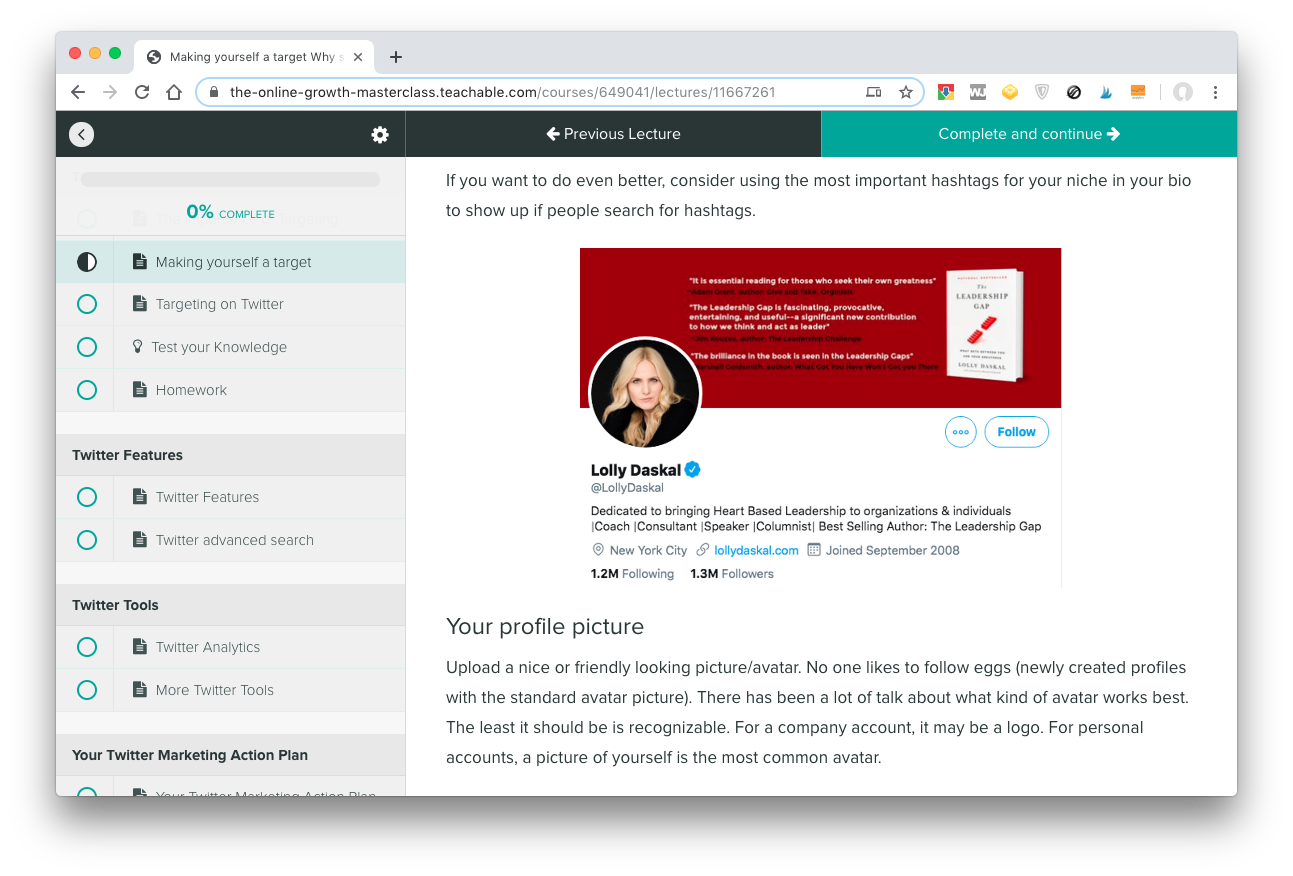Click sidebar back chevron circle
1293x876 pixels.
[x=82, y=134]
